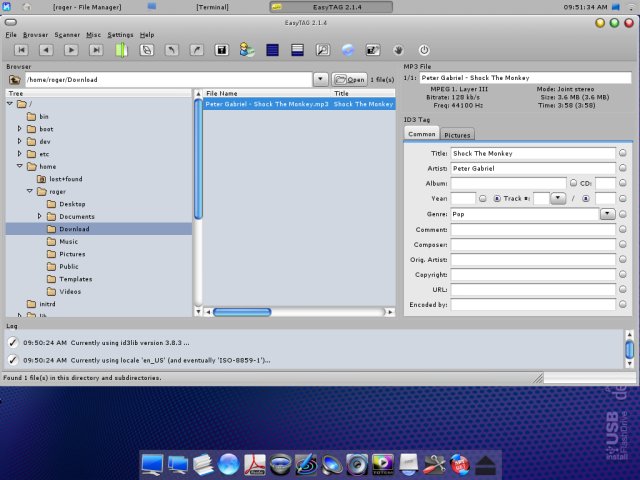Expand the Documents folder in tree

[40, 216]
